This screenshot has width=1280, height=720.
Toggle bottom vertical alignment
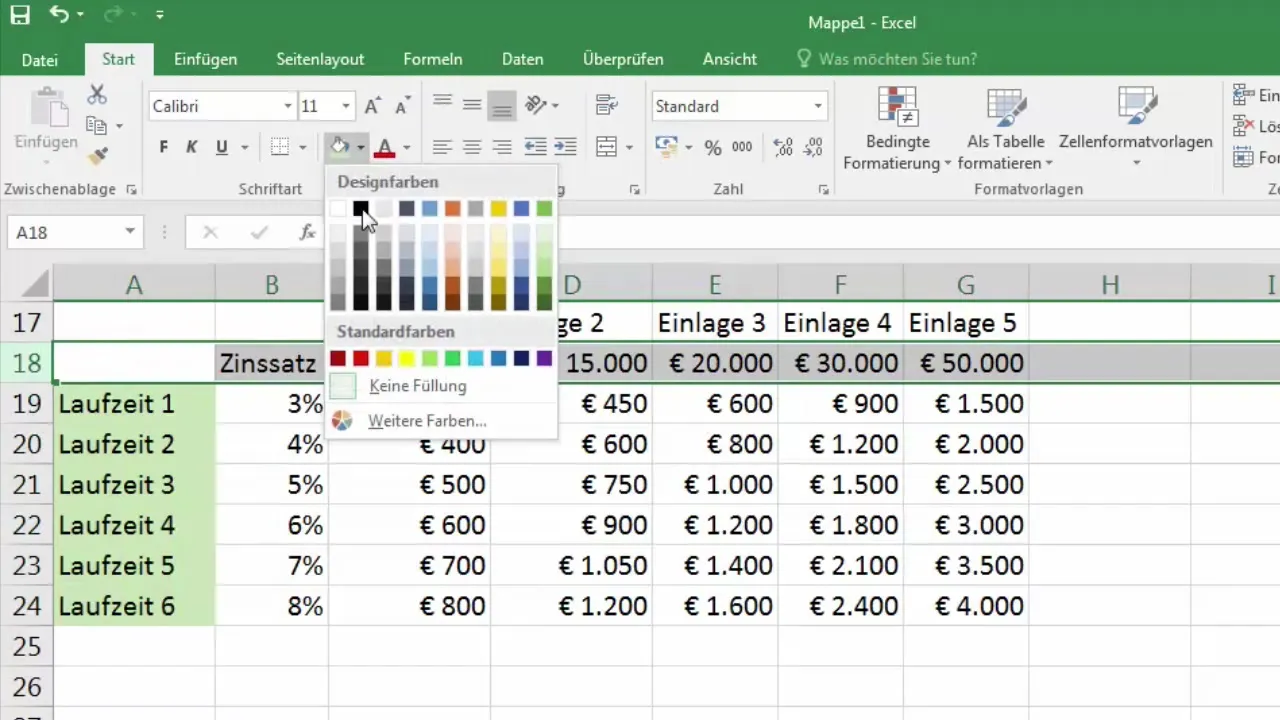(502, 104)
